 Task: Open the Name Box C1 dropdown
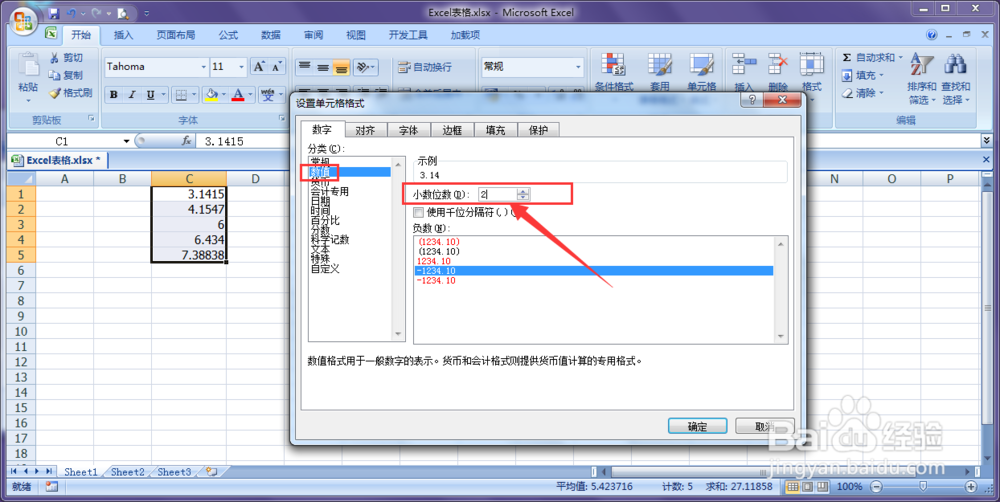coord(126,141)
